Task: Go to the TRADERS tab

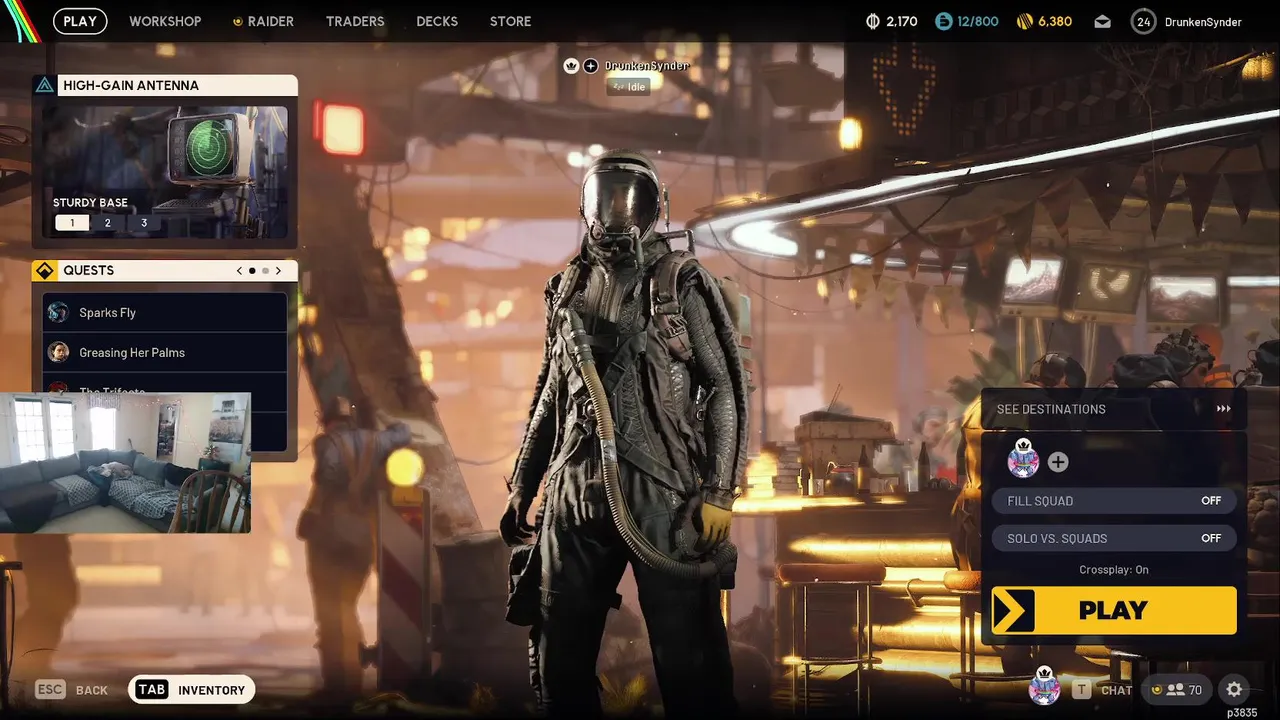Action: (355, 21)
